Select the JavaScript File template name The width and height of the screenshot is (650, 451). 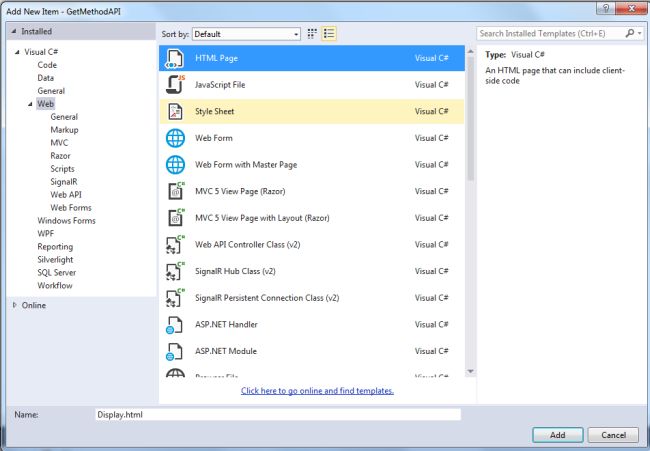click(220, 85)
